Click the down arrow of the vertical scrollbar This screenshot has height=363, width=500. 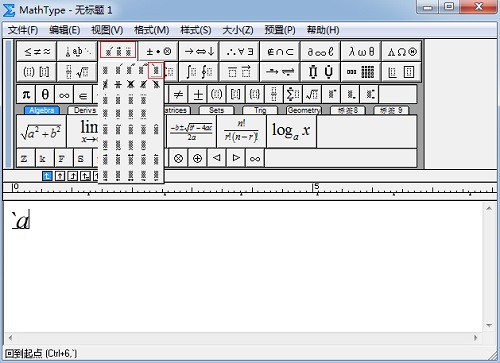489,325
